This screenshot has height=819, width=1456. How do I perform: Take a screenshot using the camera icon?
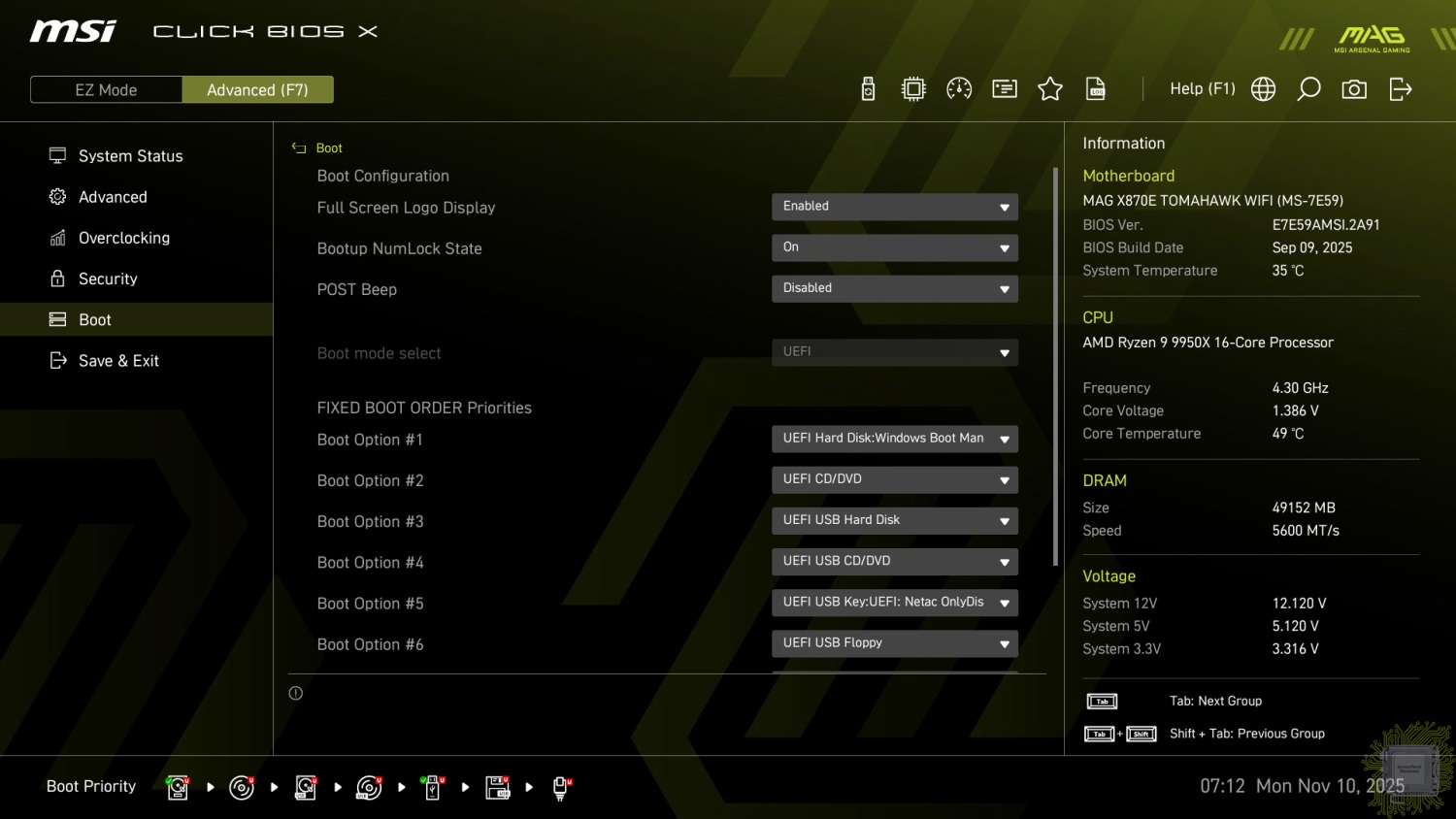coord(1354,89)
